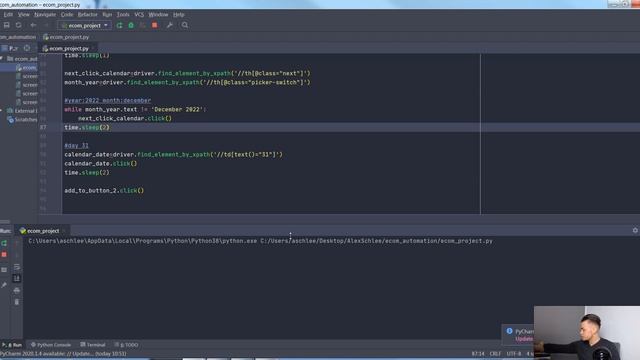Toggle pin tab in the Run panel

click(x=4, y=285)
